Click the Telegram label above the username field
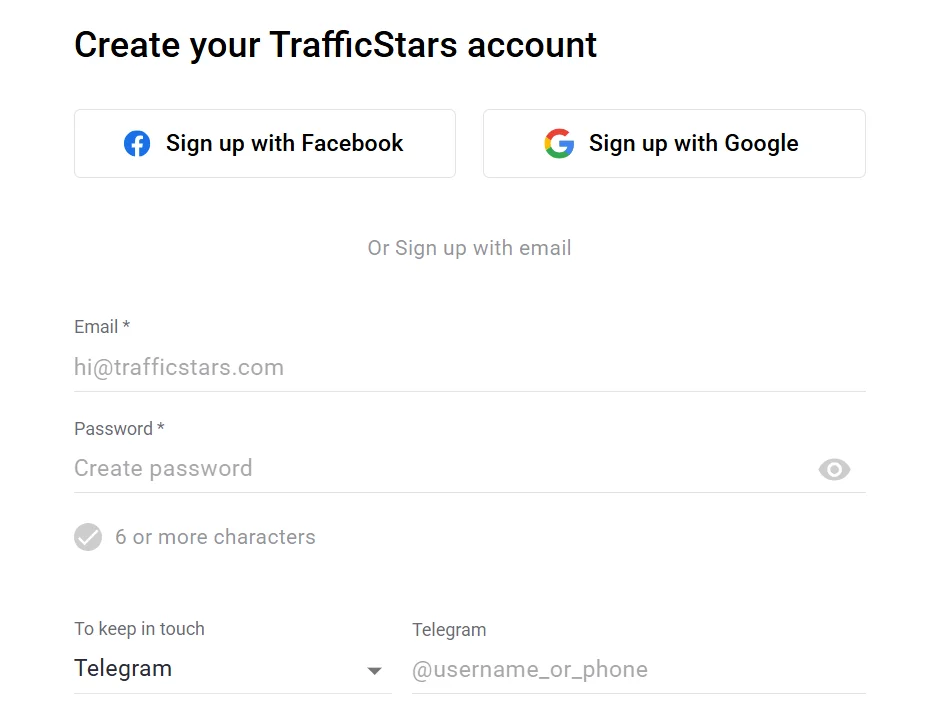The height and width of the screenshot is (715, 947). point(449,630)
